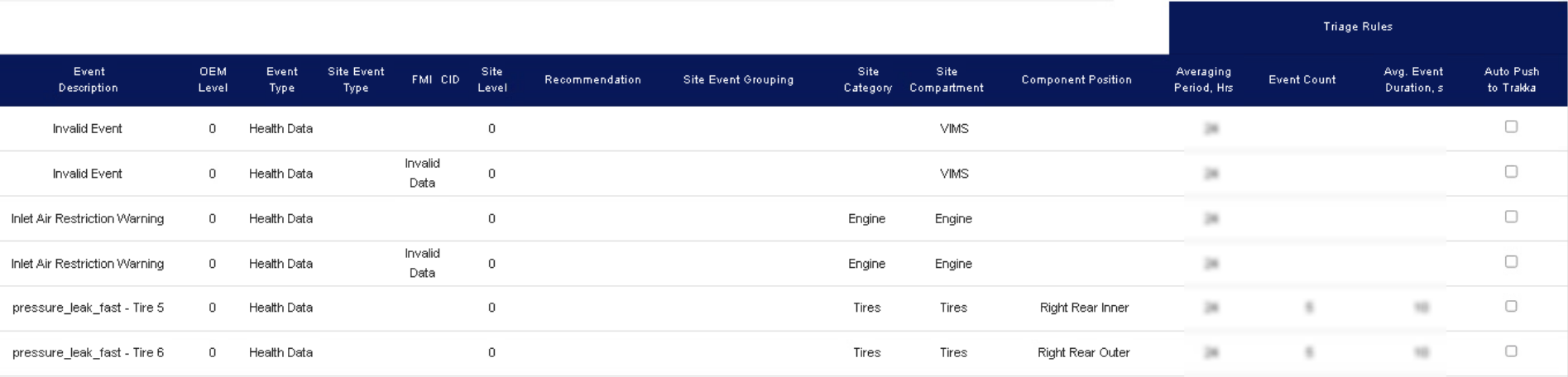Click the Auto Push to Trakka header
The height and width of the screenshot is (377, 1568).
tap(1512, 79)
